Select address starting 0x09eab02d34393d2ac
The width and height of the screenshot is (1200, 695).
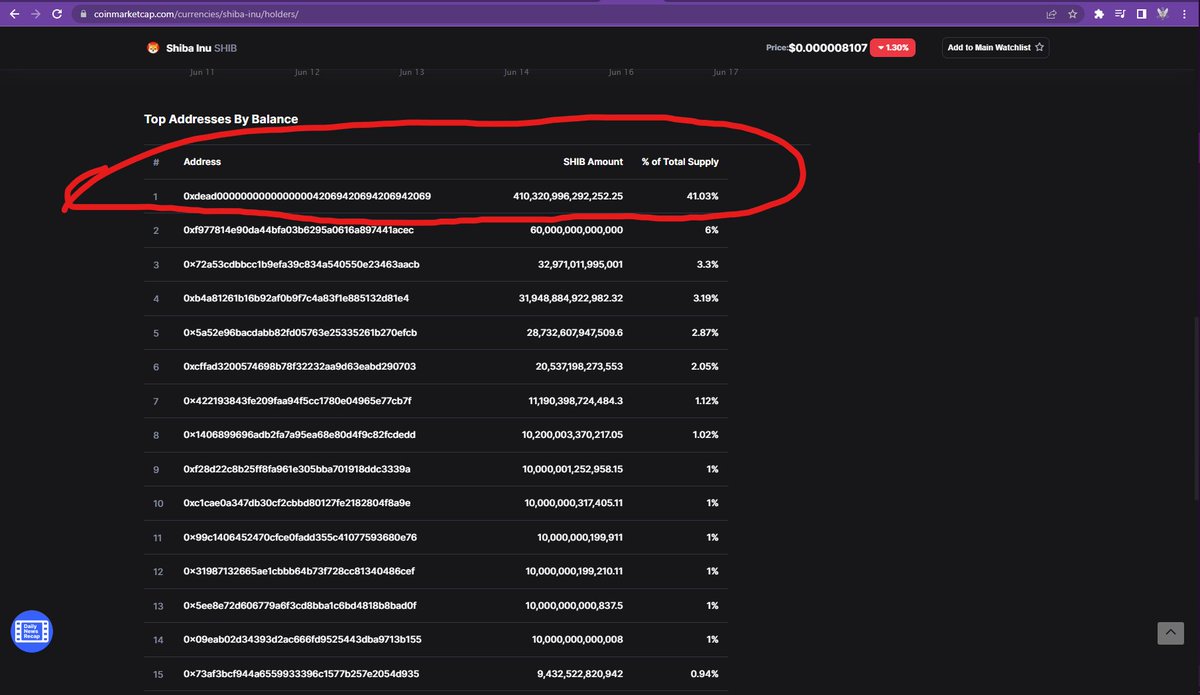303,640
